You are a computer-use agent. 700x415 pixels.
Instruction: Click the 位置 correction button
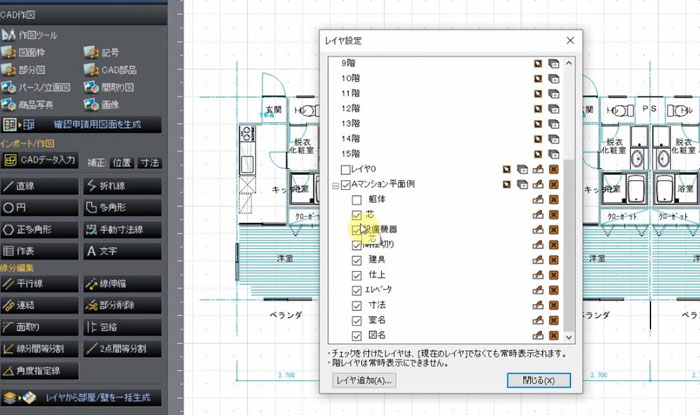(122, 163)
